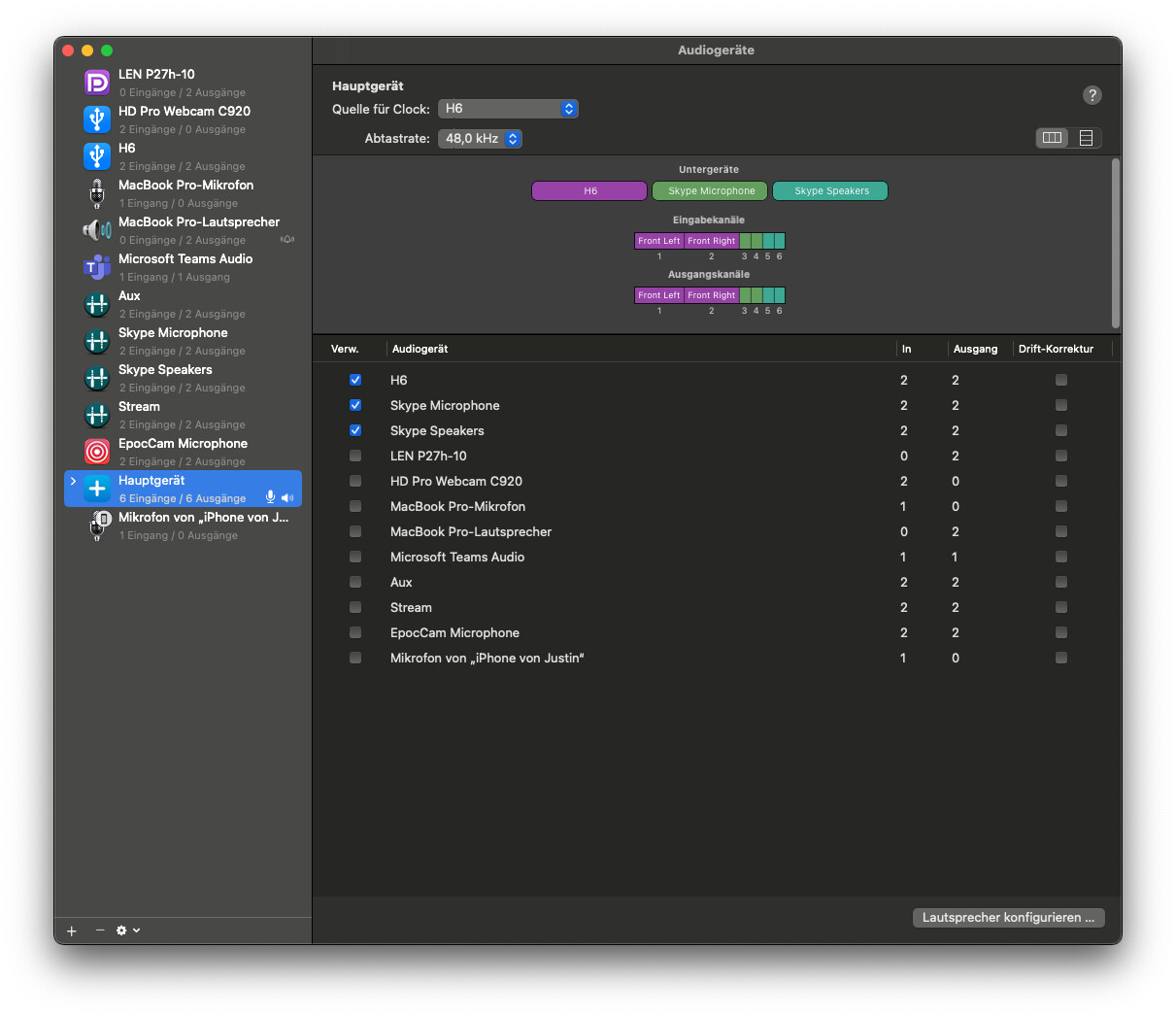The image size is (1176, 1016).
Task: Click the H6 USB device icon in sidebar
Action: [x=97, y=156]
